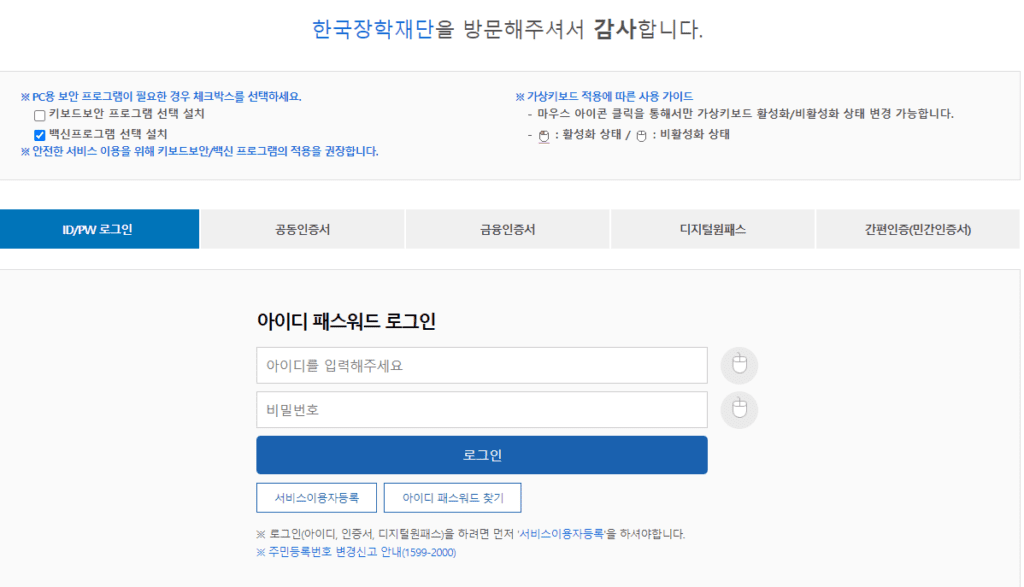The image size is (1024, 587).
Task: Focus the 비밀번호 input field
Action: [x=482, y=410]
